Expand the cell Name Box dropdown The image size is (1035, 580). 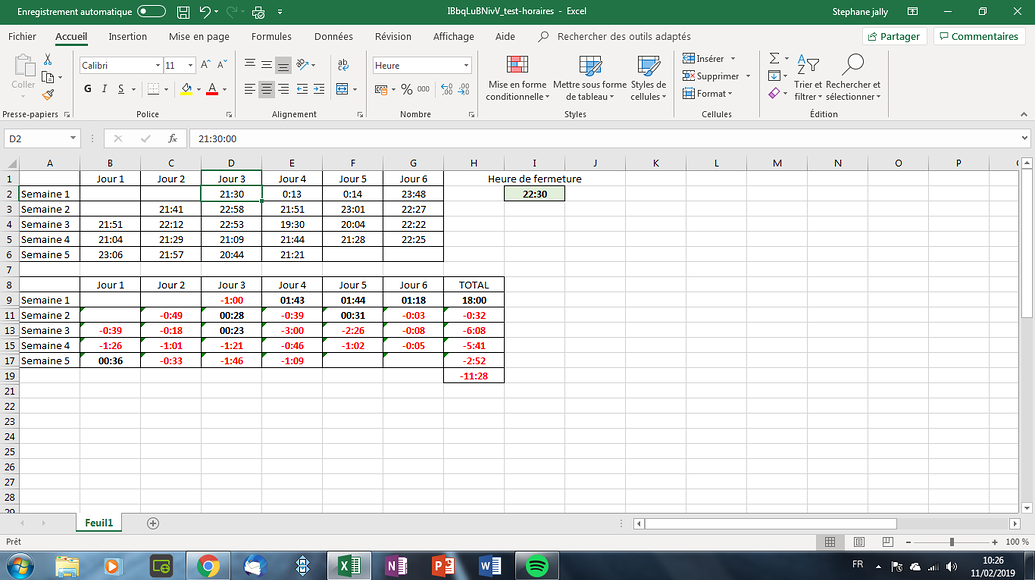point(71,140)
